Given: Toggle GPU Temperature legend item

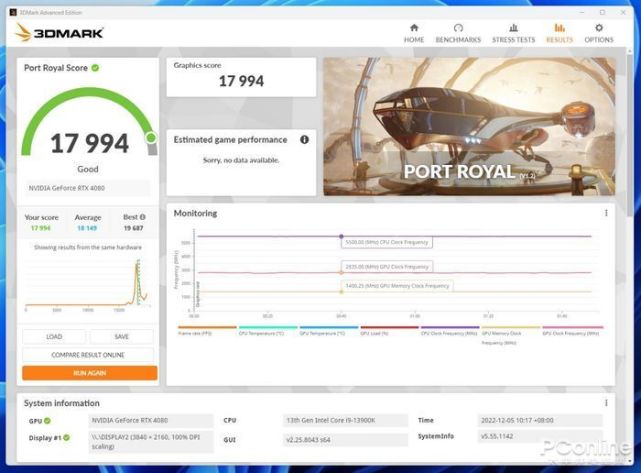Looking at the screenshot, I should pos(329,331).
